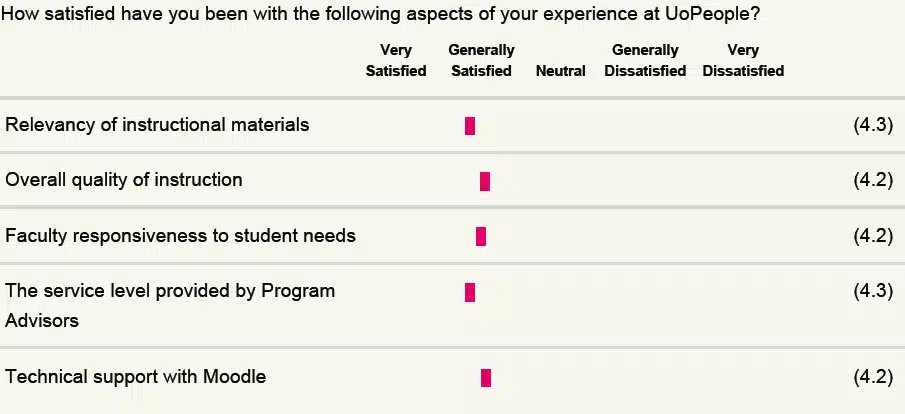
Task: Click the (4.3) score for Program Advisors
Action: 873,290
